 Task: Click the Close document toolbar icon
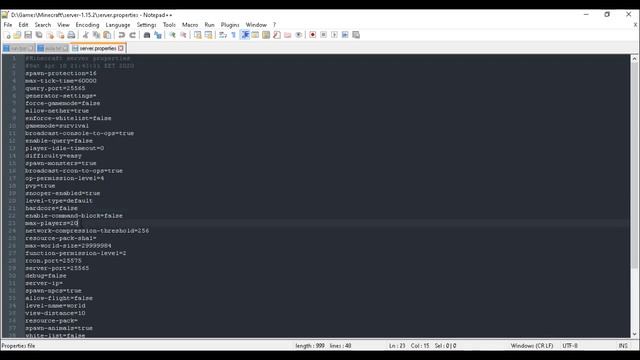coord(50,35)
